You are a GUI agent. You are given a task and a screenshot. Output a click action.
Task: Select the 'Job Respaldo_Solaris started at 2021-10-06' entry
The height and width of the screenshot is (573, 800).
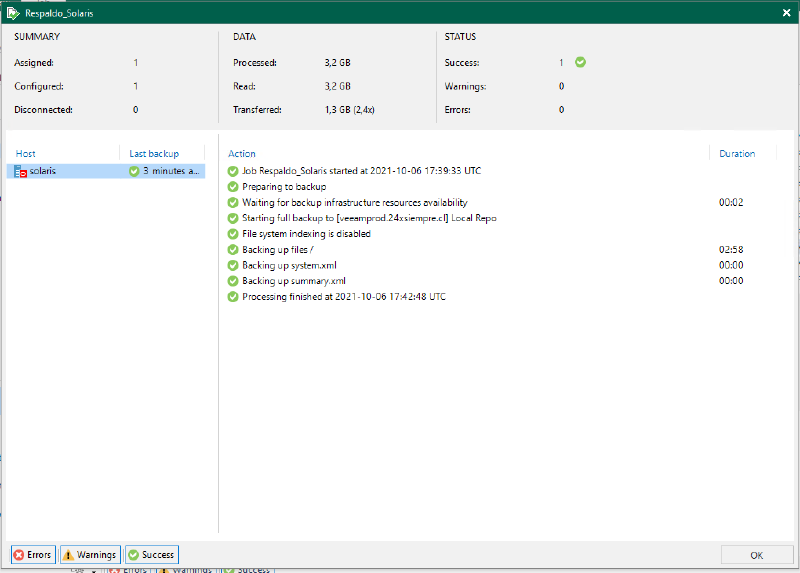(361, 171)
